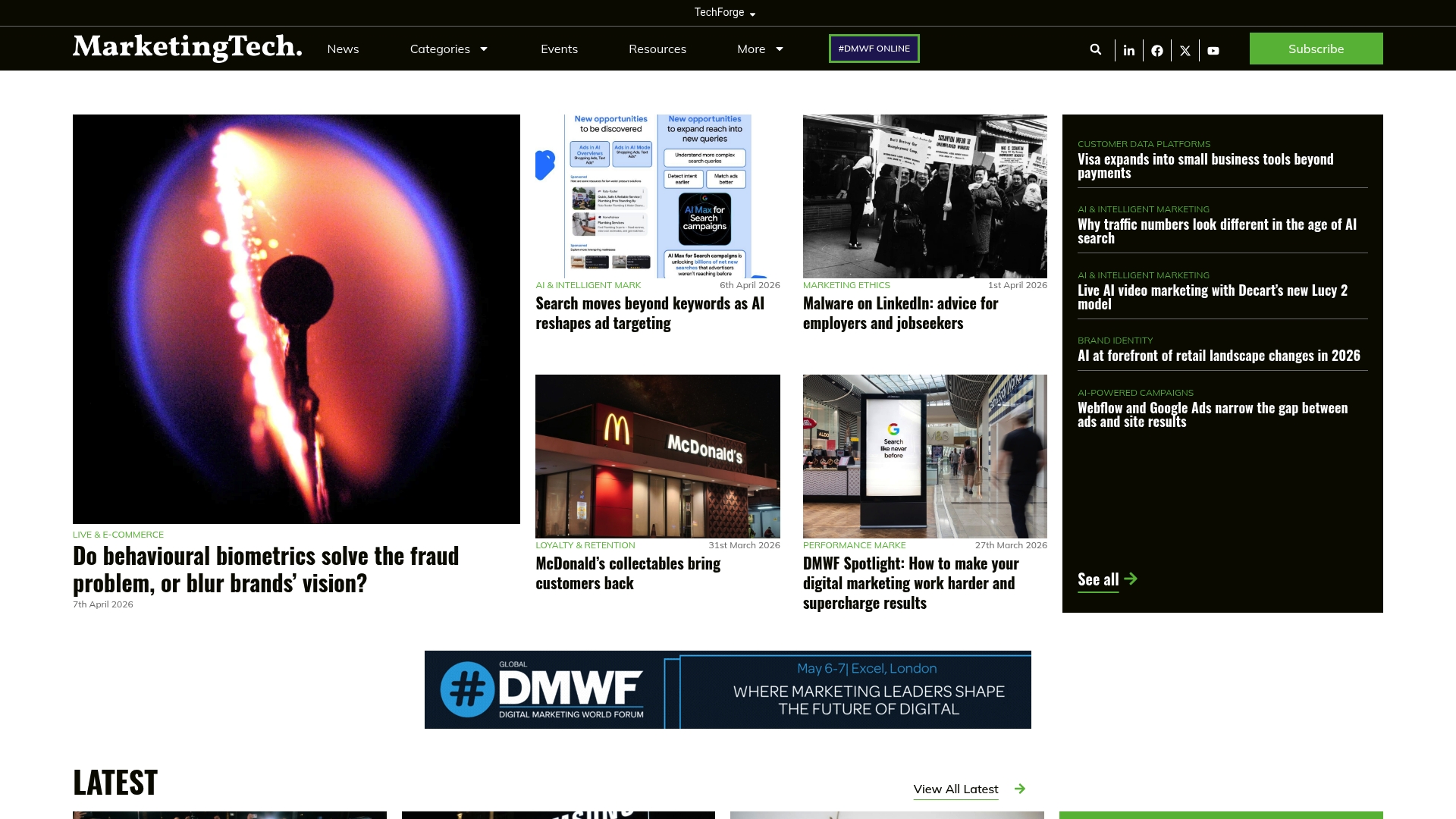Viewport: 1456px width, 819px height.
Task: Open McDonald's collectables article headline
Action: point(628,573)
